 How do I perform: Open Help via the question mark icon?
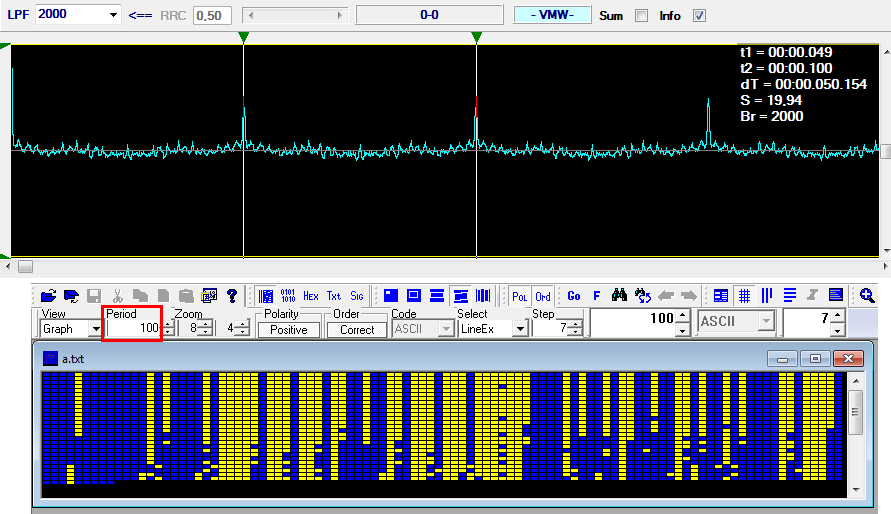[x=231, y=296]
